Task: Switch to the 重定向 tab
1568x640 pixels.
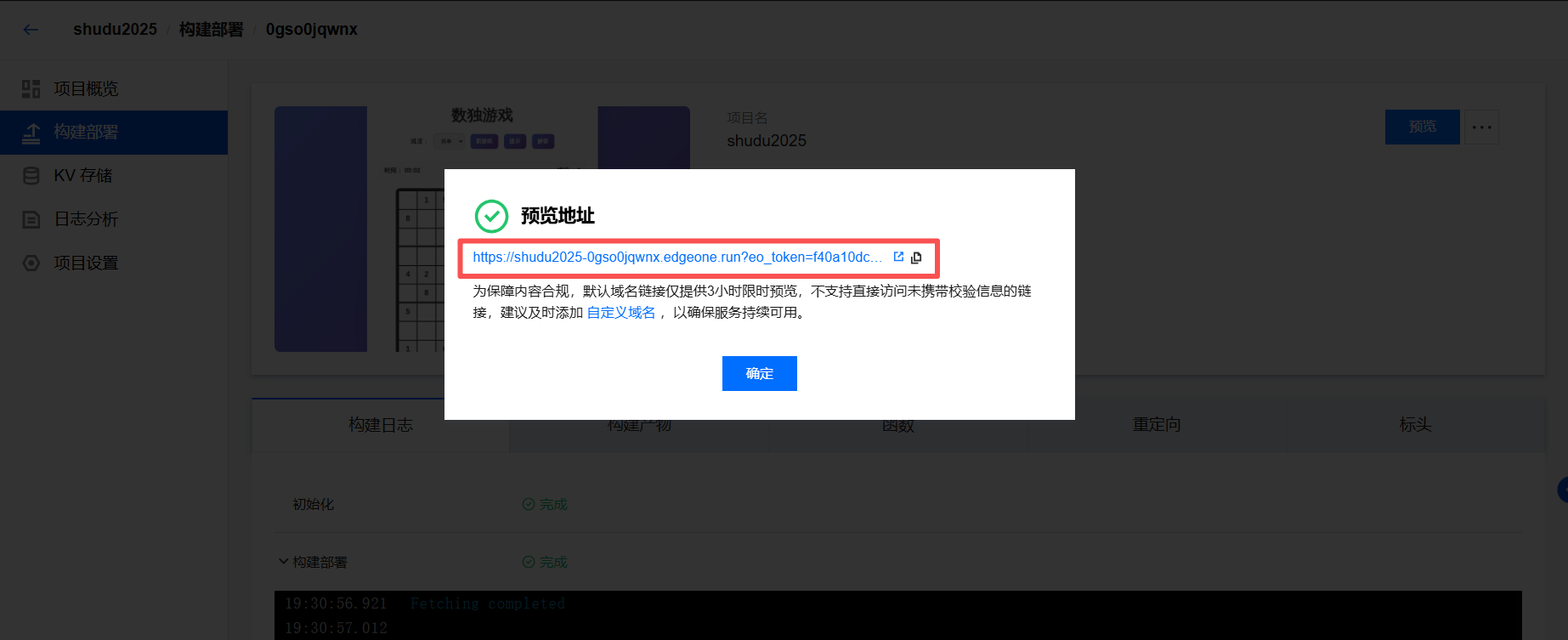Action: (1157, 424)
